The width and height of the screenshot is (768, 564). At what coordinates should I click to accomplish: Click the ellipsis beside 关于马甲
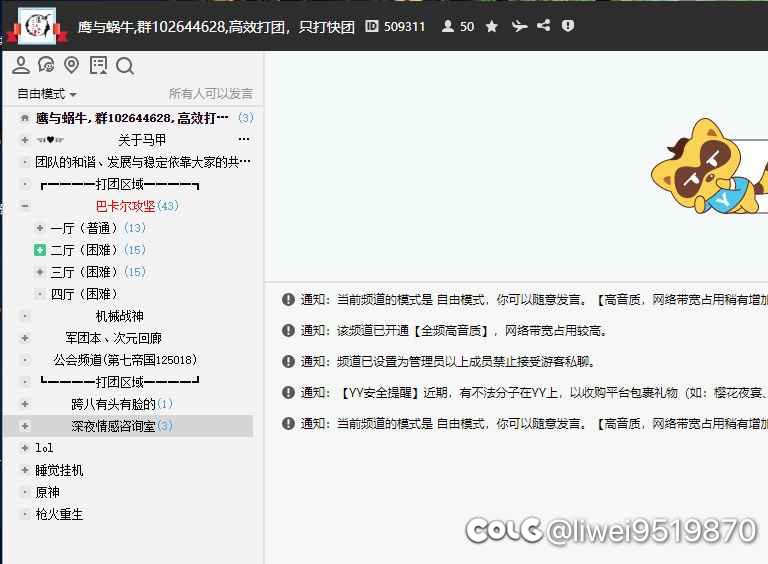[244, 140]
